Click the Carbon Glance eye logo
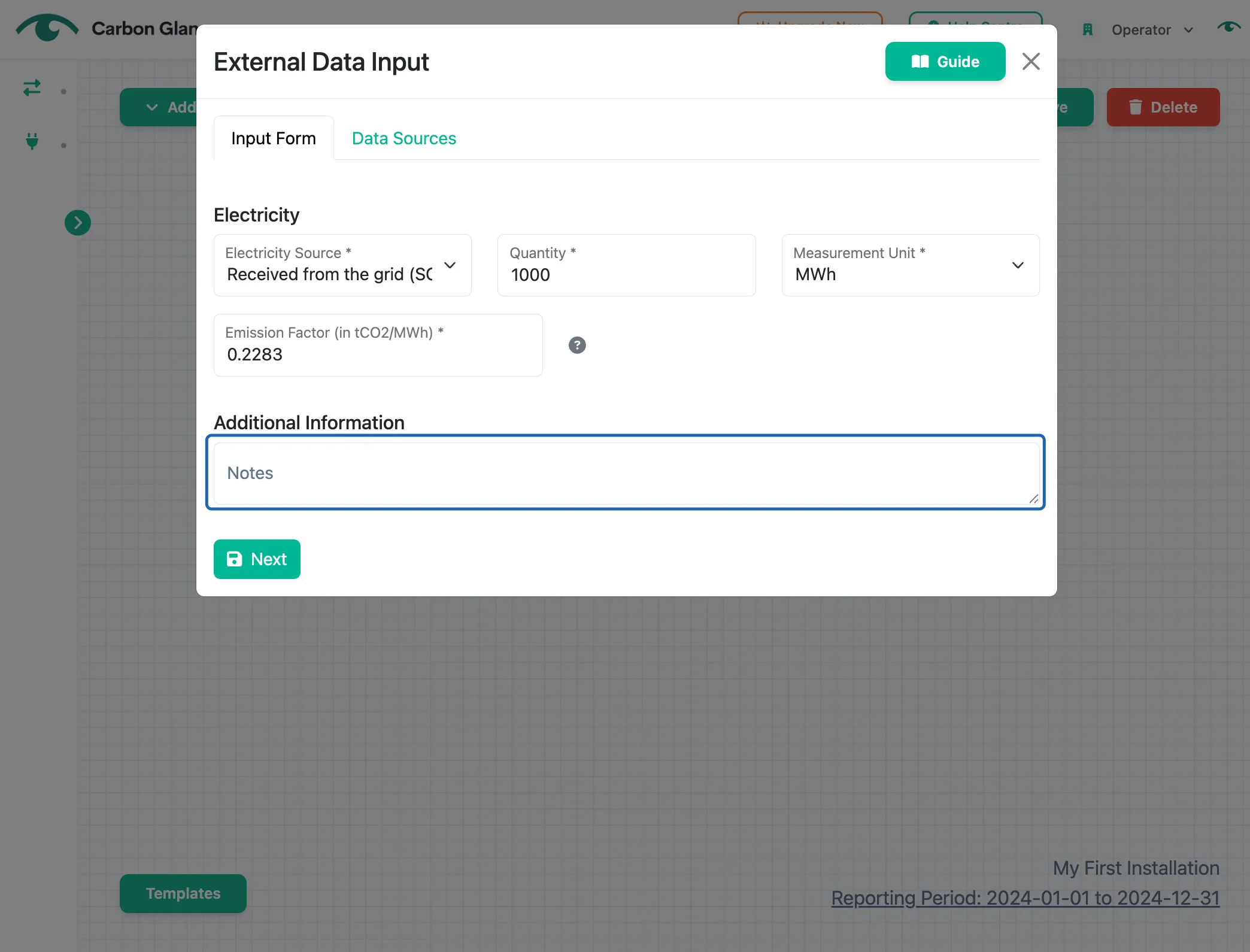The image size is (1250, 952). [47, 28]
